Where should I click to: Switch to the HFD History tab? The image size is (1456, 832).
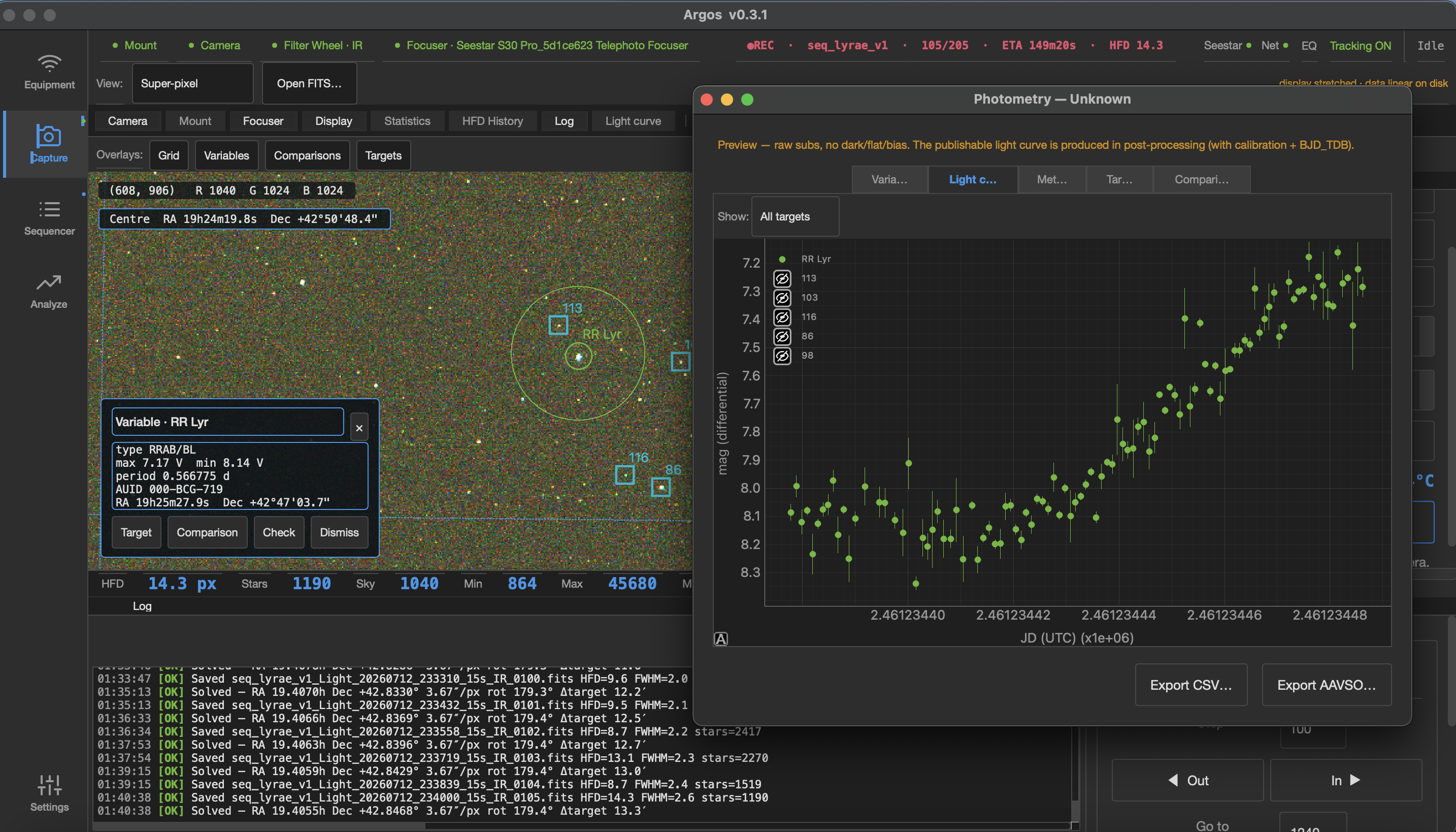tap(492, 121)
